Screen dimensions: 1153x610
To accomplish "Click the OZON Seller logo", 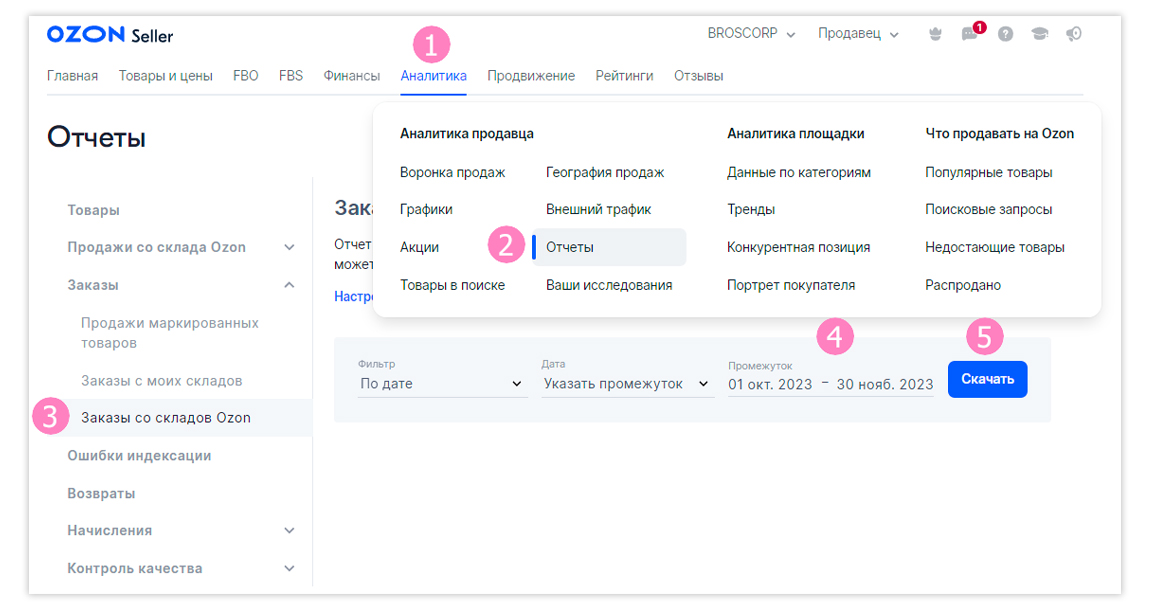I will pyautogui.click(x=110, y=35).
